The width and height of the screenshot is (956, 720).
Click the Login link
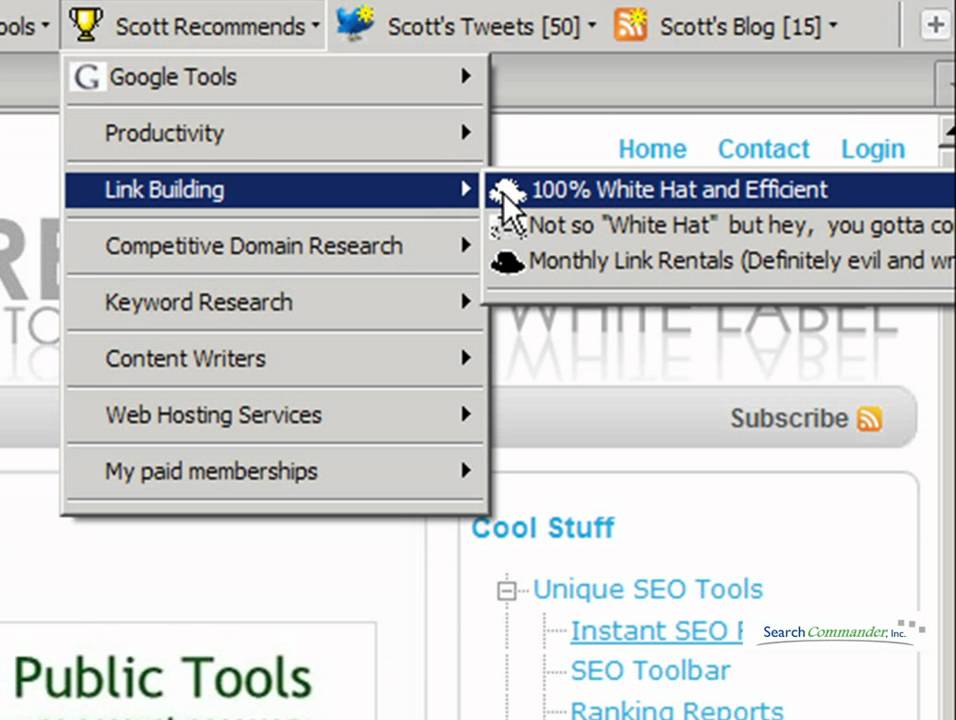point(873,149)
